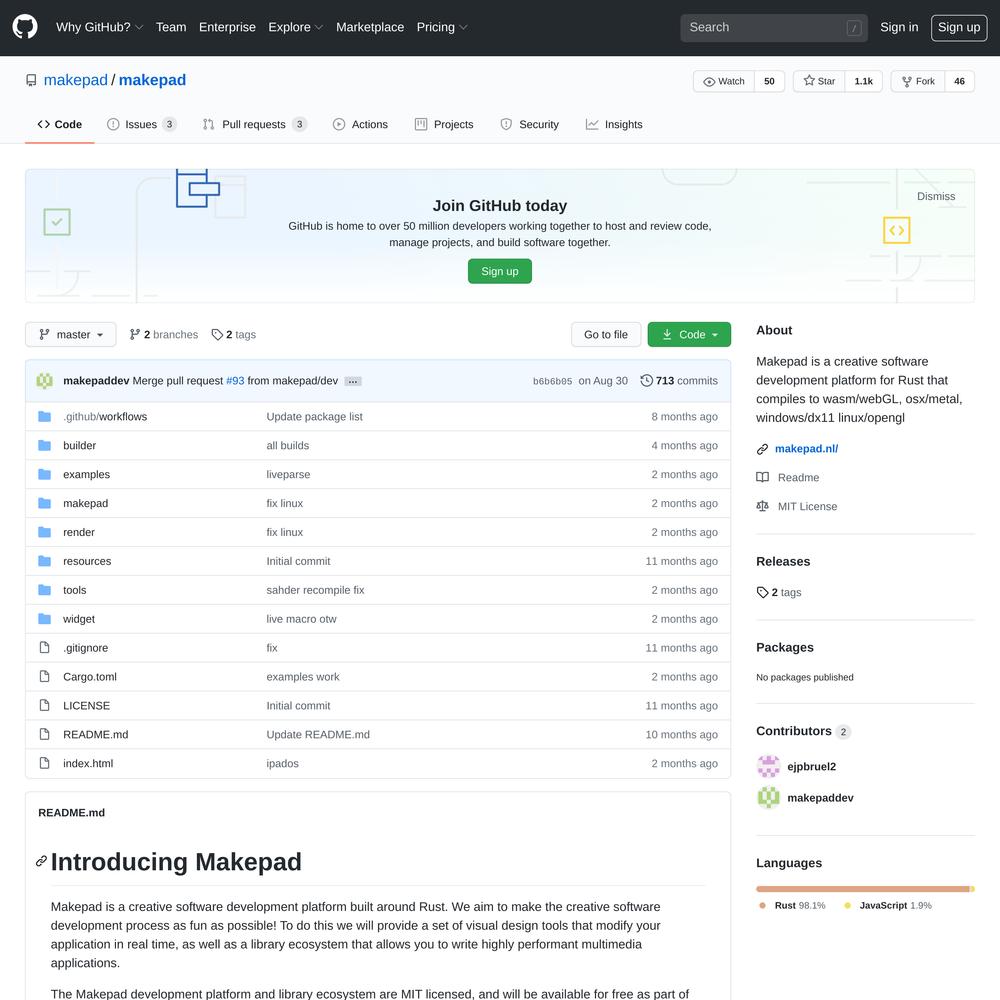Click 2 tags link next to branches
Image resolution: width=1000 pixels, height=1000 pixels.
click(233, 334)
